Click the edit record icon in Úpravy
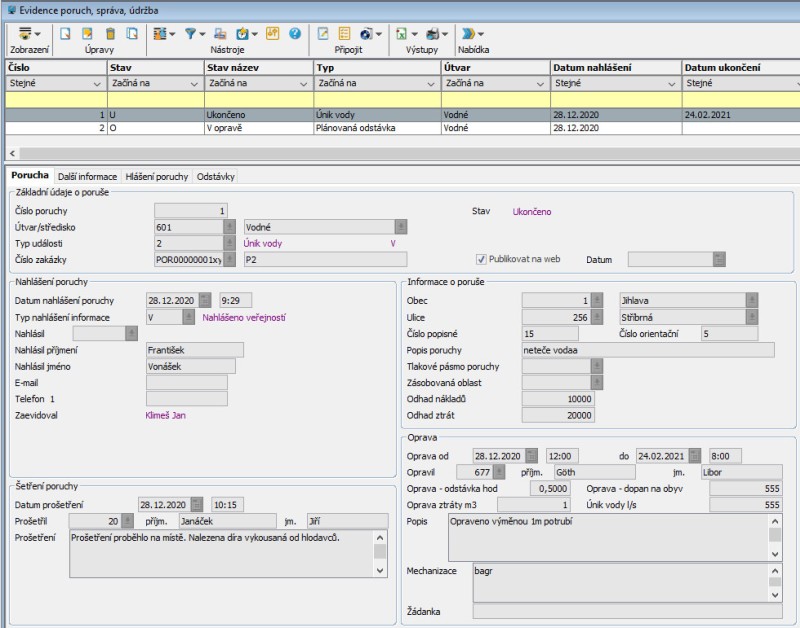 [88, 33]
